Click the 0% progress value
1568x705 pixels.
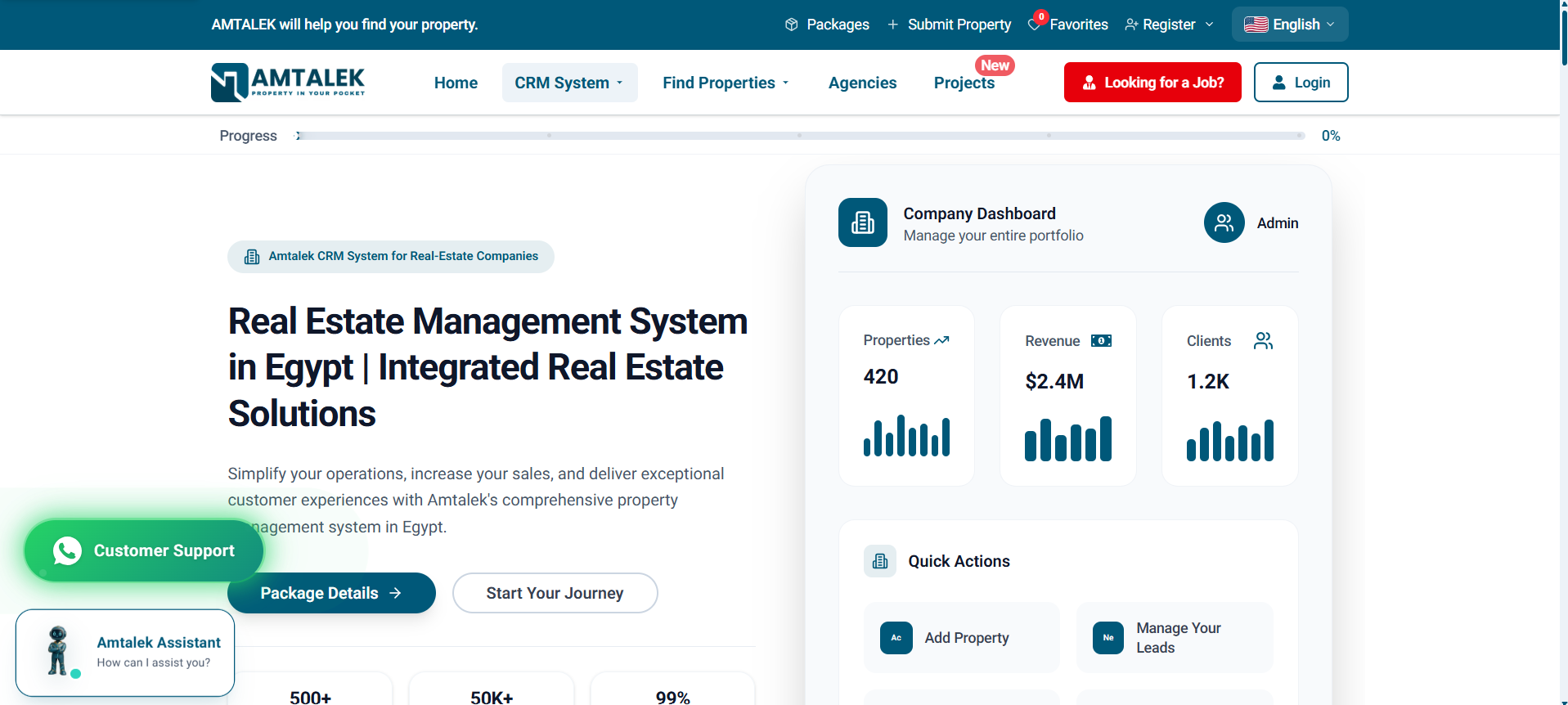(1331, 136)
